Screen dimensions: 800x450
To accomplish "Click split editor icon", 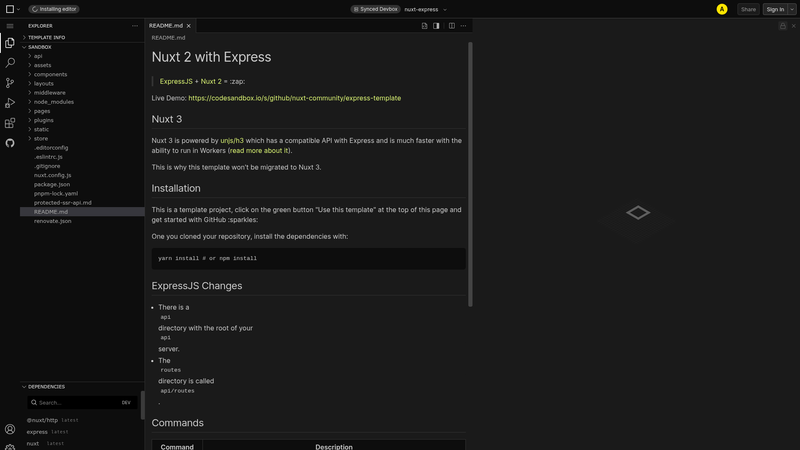I will coord(452,26).
